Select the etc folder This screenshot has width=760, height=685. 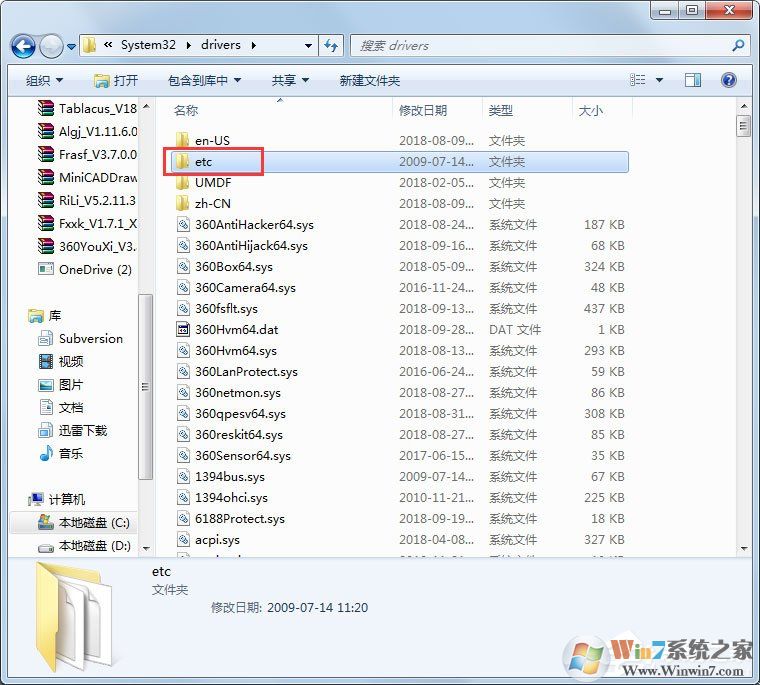tap(399, 161)
